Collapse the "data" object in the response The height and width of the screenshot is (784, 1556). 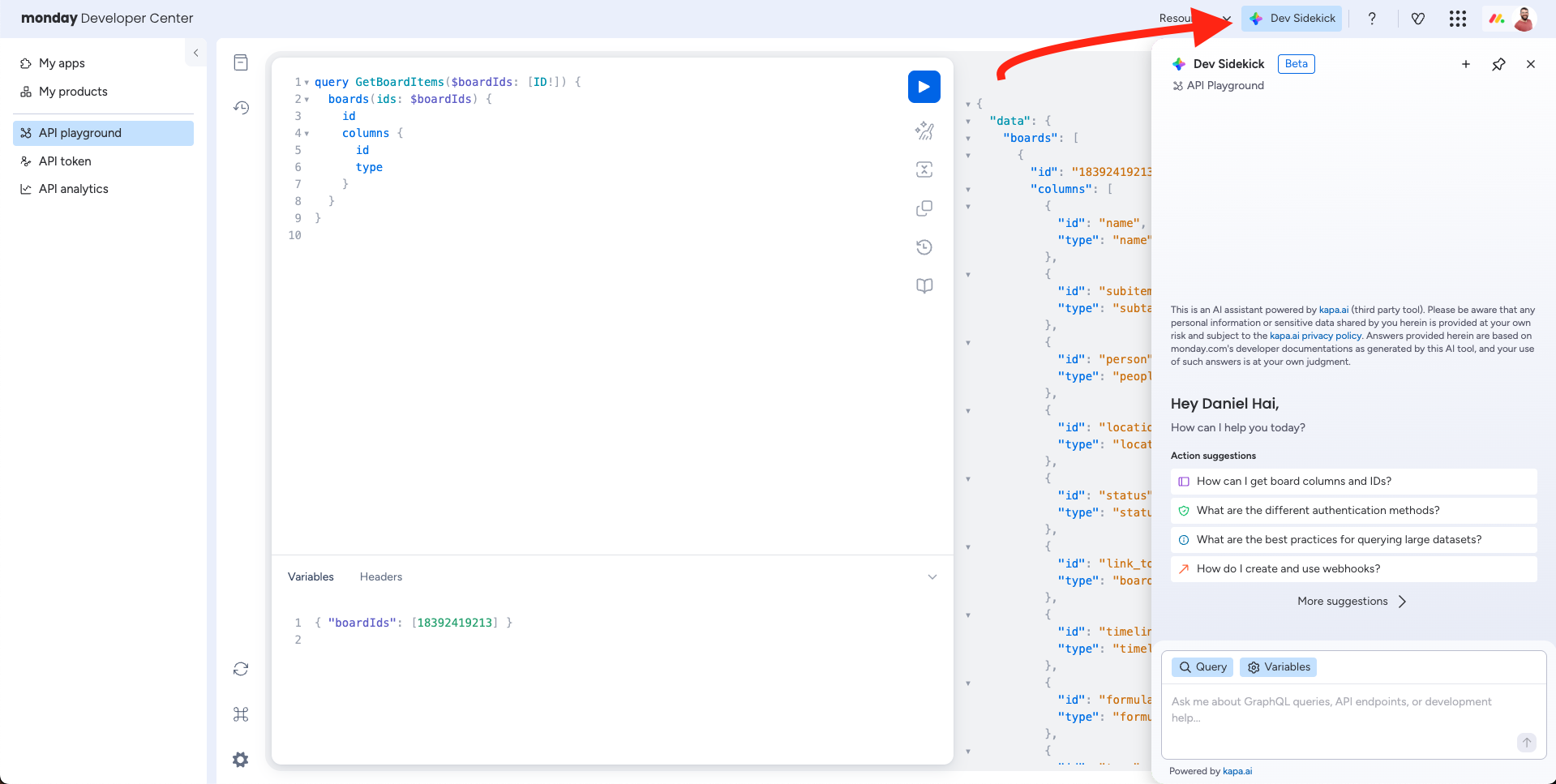click(x=968, y=122)
